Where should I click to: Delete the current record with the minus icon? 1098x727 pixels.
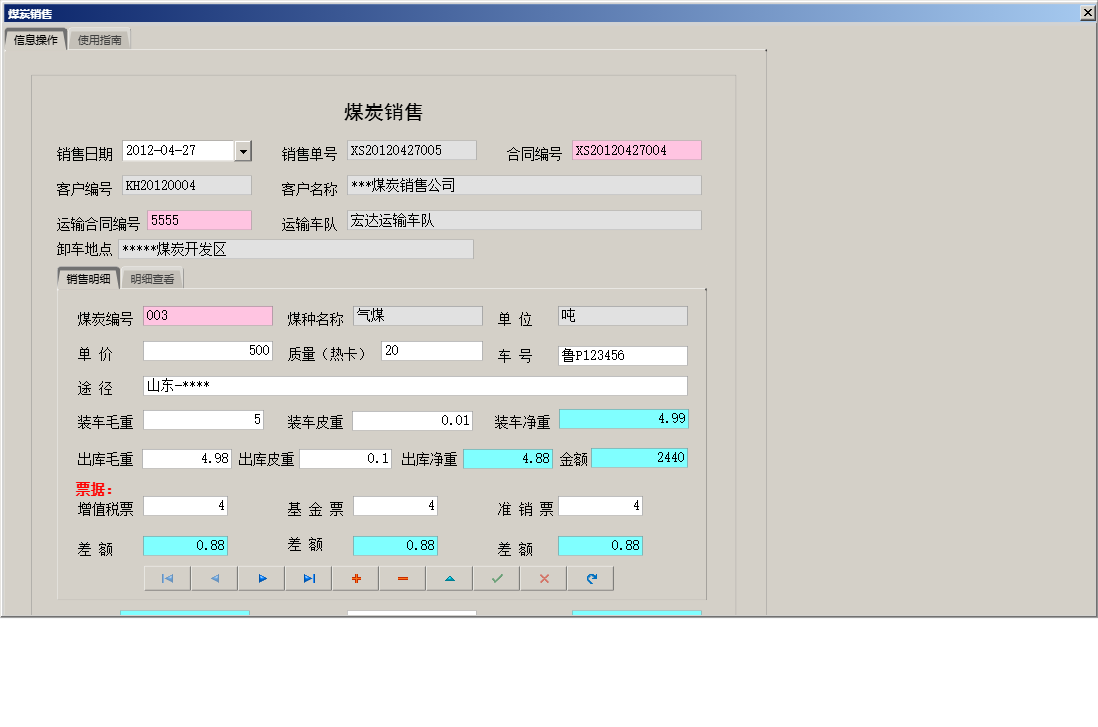401,578
